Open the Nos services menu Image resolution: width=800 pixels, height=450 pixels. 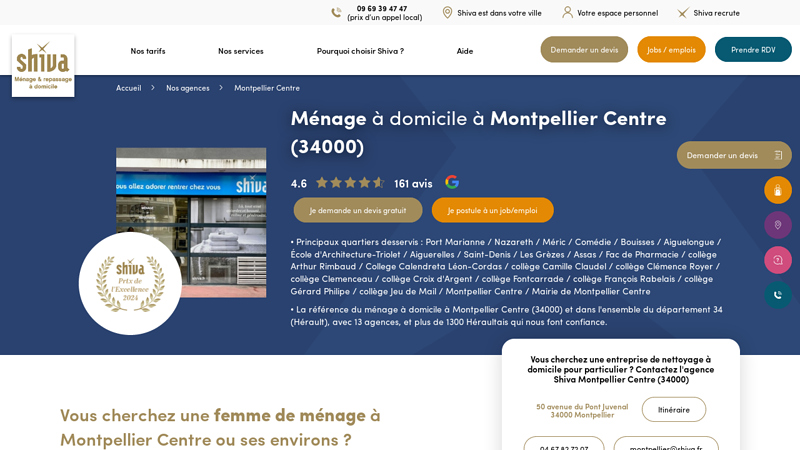click(241, 51)
